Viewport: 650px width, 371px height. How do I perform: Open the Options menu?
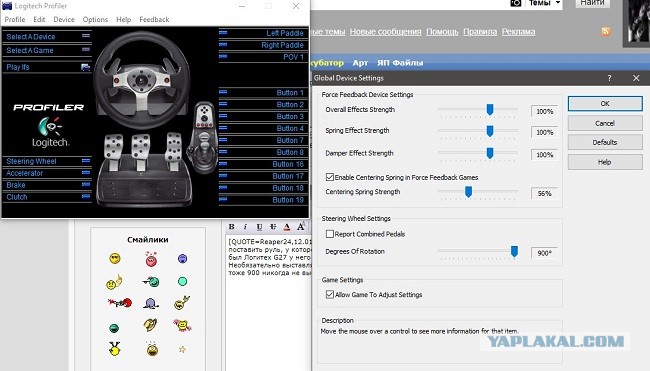click(x=95, y=19)
